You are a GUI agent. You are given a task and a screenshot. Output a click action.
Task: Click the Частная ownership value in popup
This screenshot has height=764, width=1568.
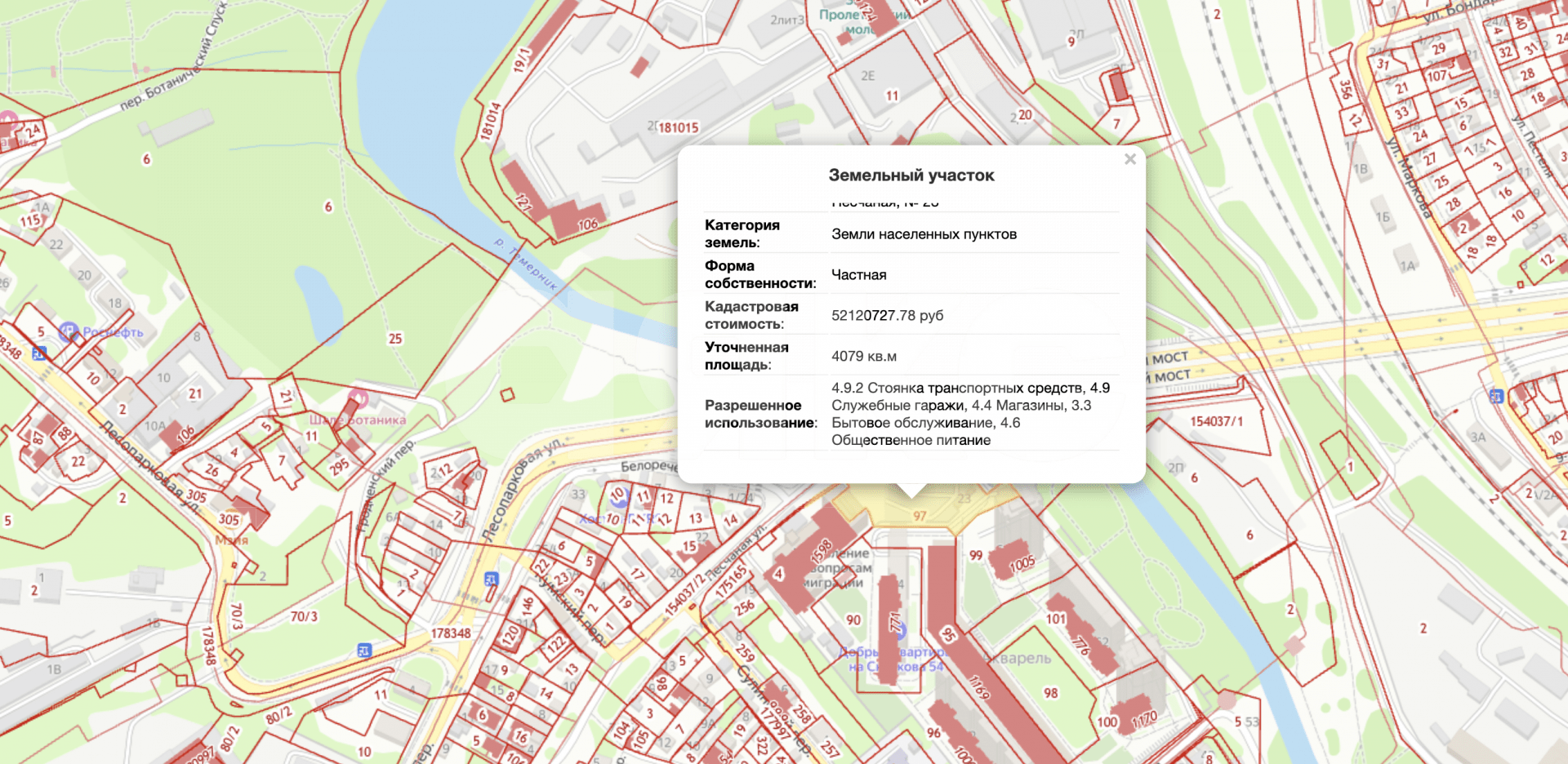857,274
